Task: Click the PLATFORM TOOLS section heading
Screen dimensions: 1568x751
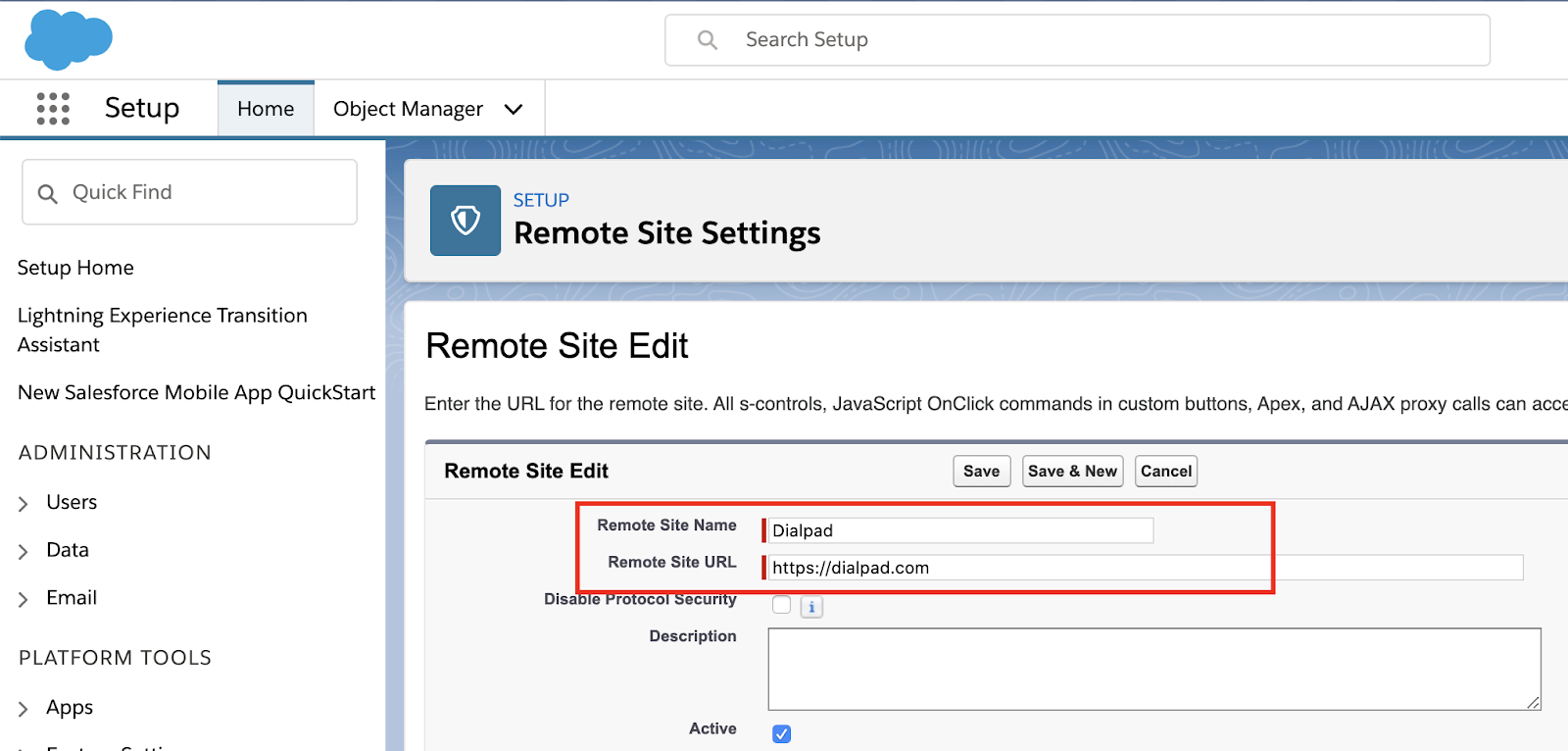Action: pyautogui.click(x=115, y=658)
